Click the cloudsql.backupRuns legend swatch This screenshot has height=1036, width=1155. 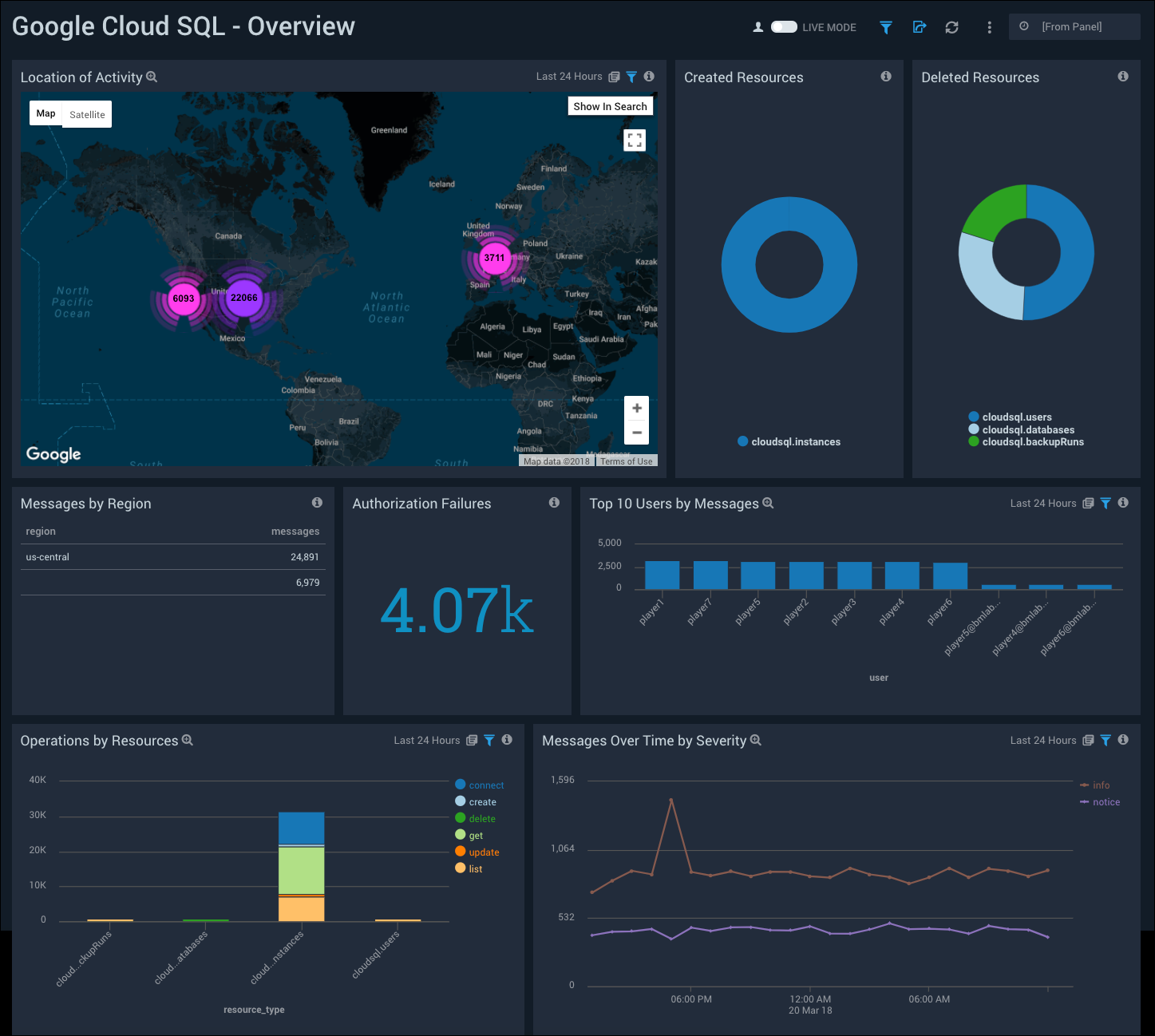pos(973,441)
